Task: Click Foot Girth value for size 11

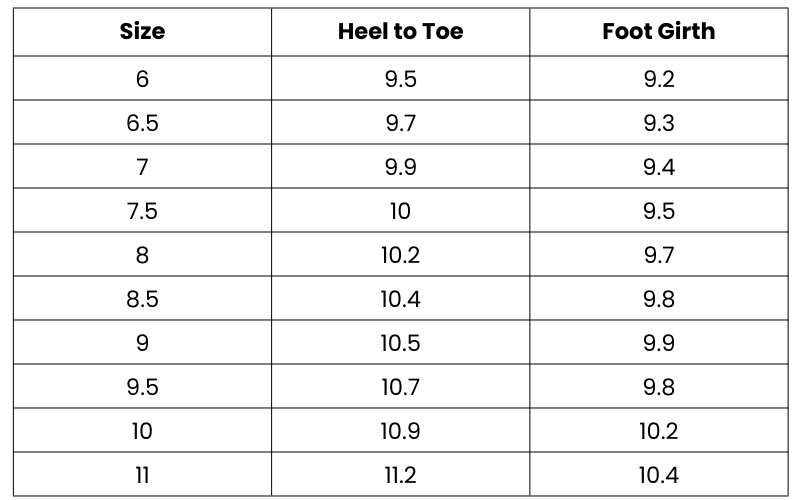Action: point(659,475)
